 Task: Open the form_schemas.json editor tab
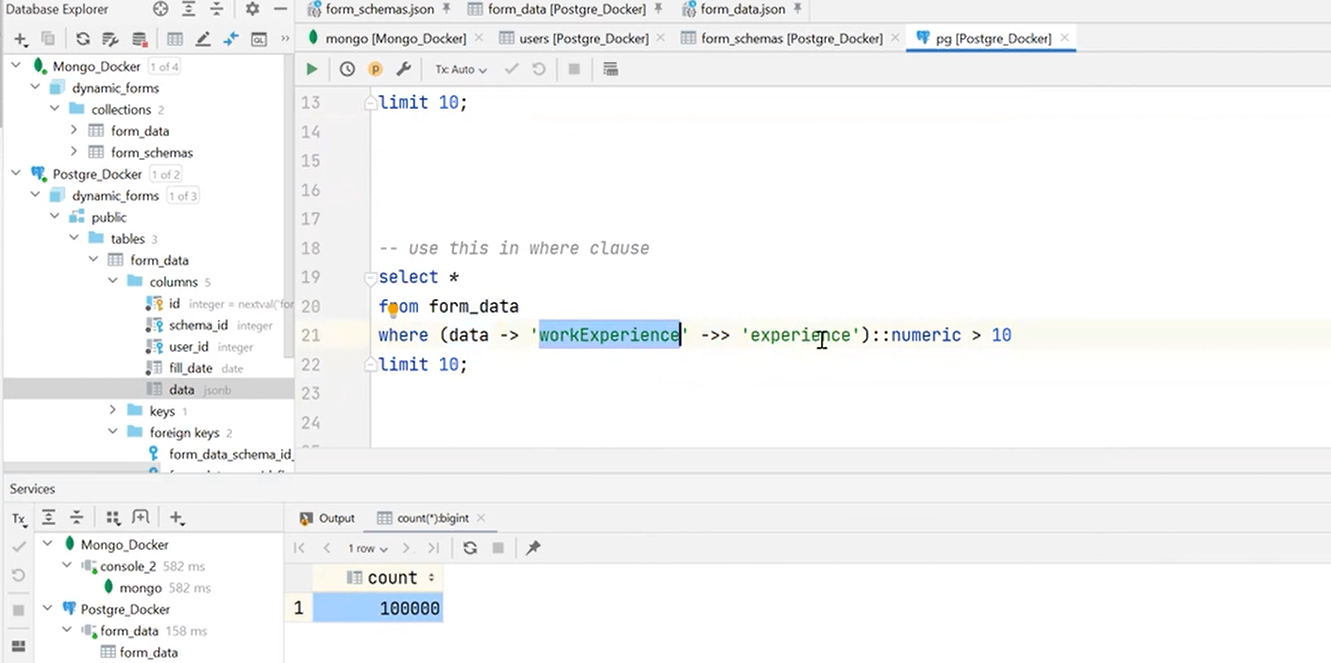tap(378, 10)
